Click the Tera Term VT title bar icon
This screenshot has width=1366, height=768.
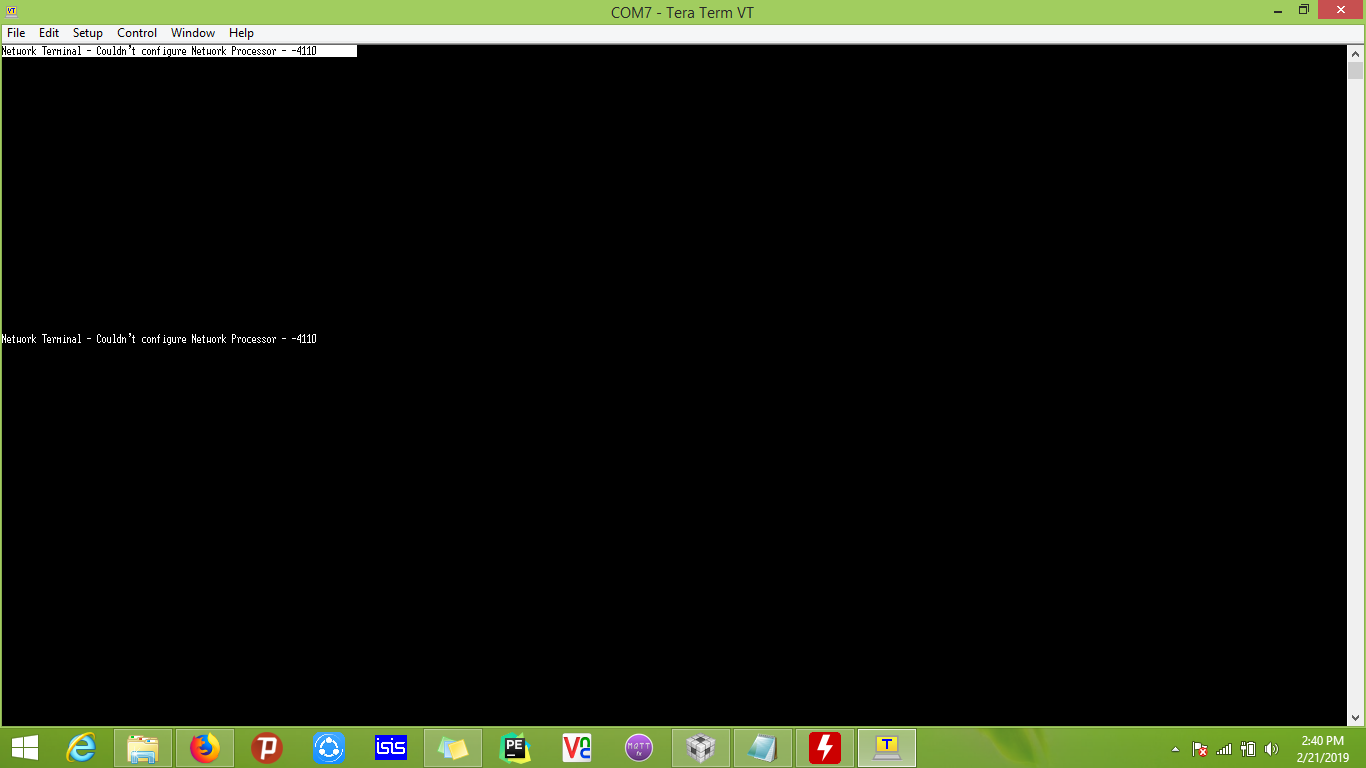point(12,11)
